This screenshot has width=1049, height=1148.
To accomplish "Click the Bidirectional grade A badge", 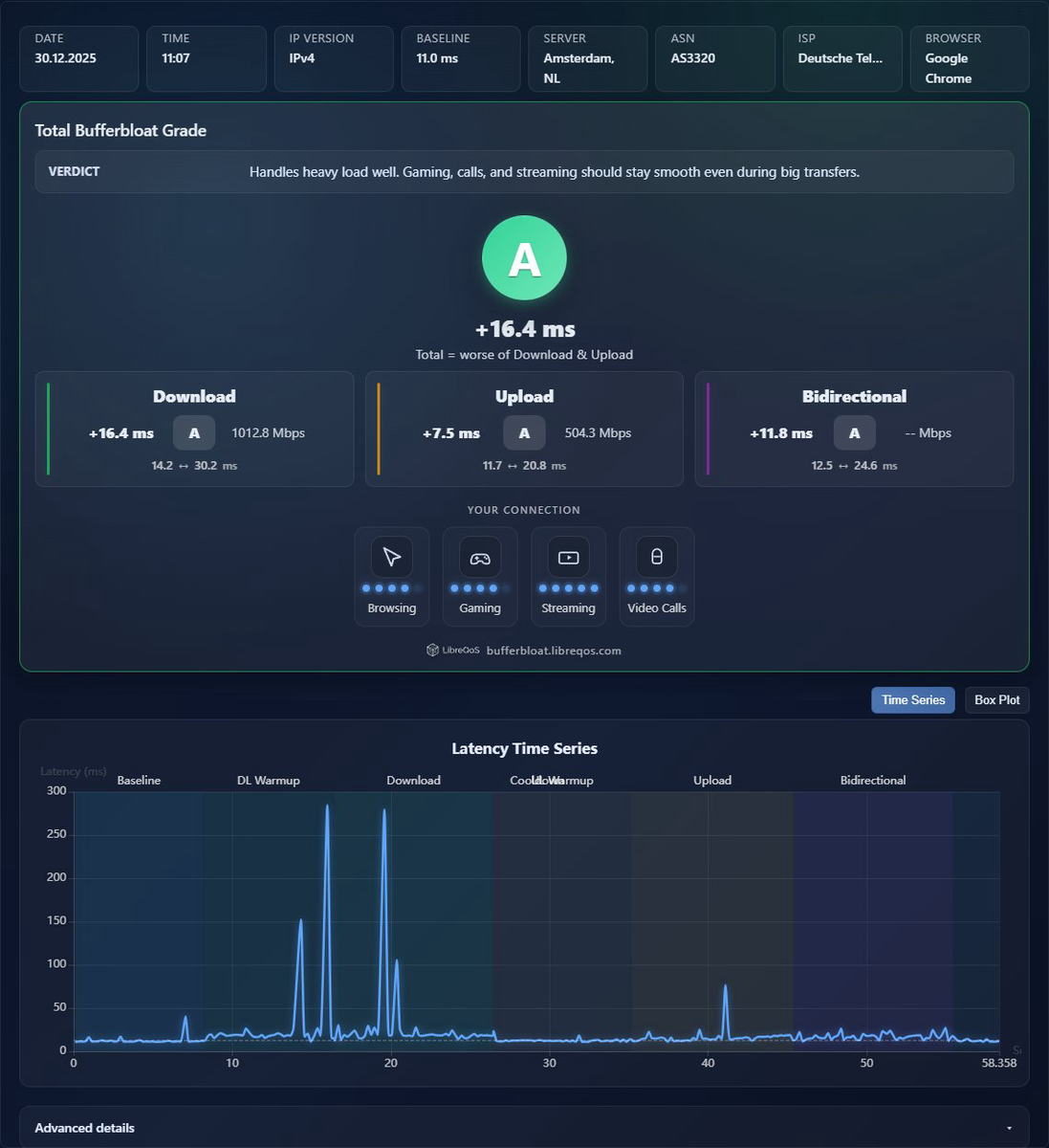I will pos(854,433).
